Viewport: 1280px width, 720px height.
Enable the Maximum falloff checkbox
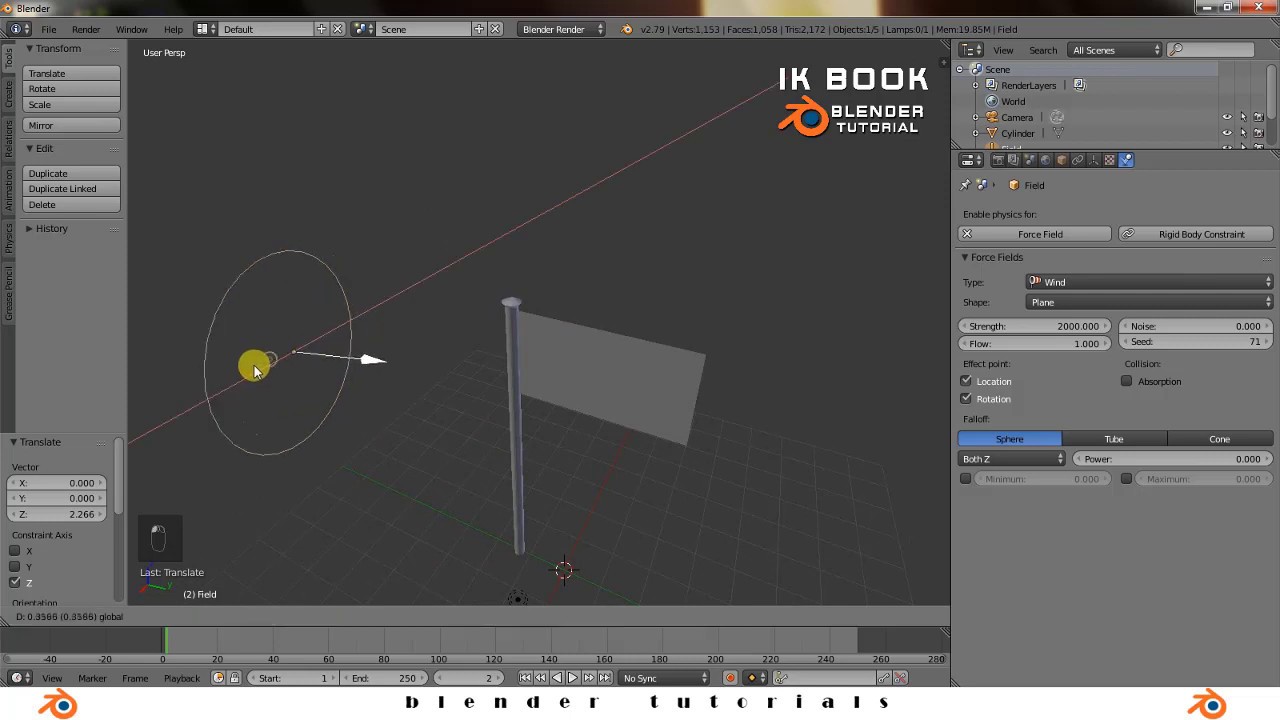pos(1127,479)
